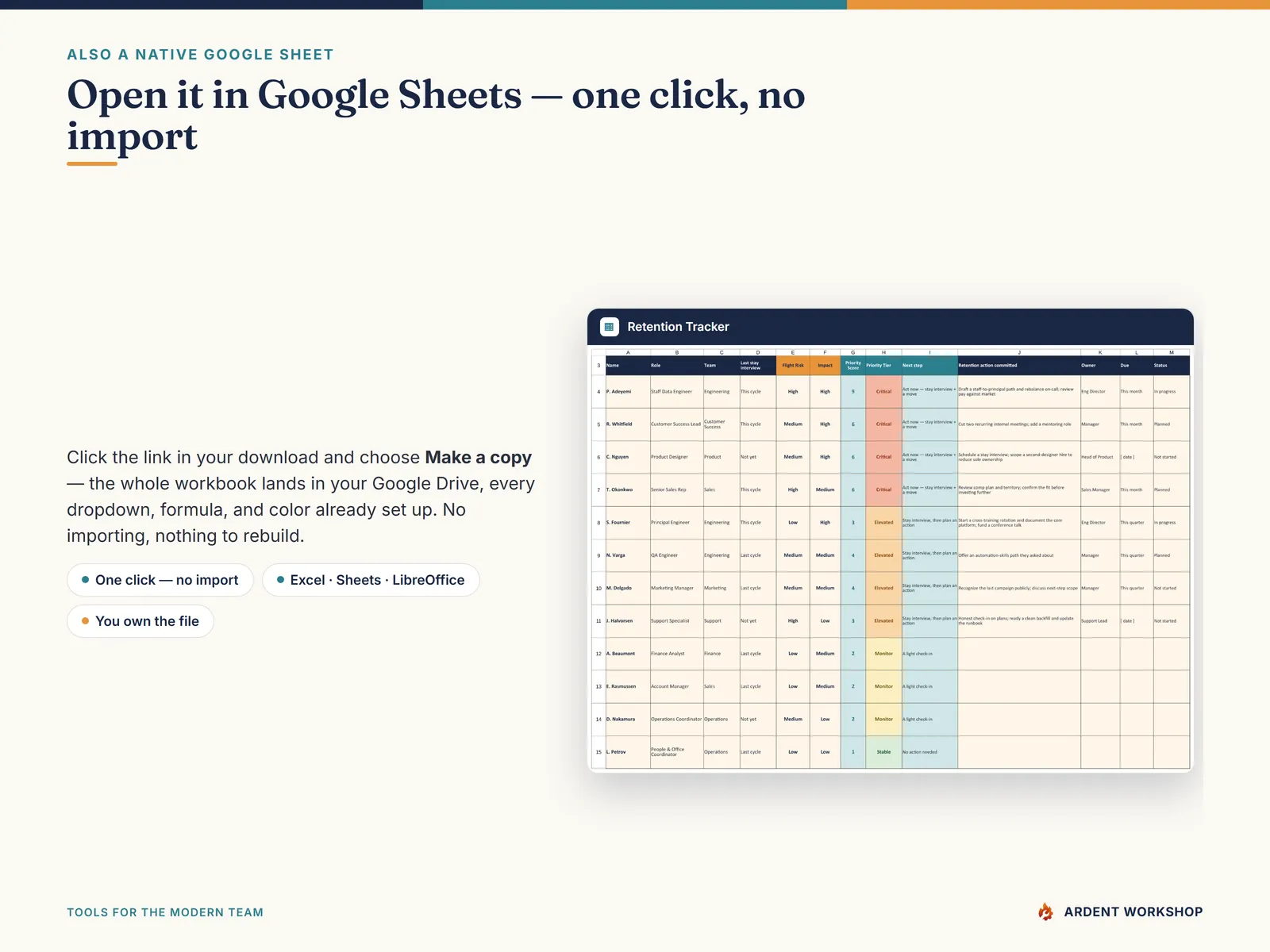This screenshot has width=1270, height=952.
Task: Select the 'L. Petrov' name cell
Action: (628, 752)
